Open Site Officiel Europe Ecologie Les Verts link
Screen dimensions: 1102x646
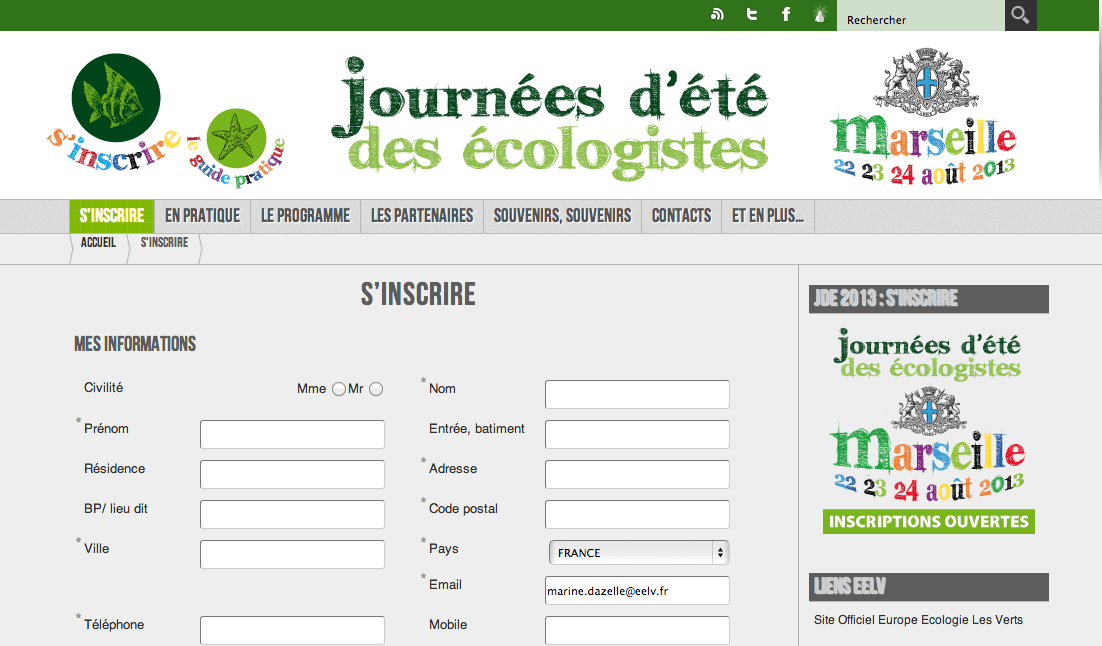[x=918, y=619]
